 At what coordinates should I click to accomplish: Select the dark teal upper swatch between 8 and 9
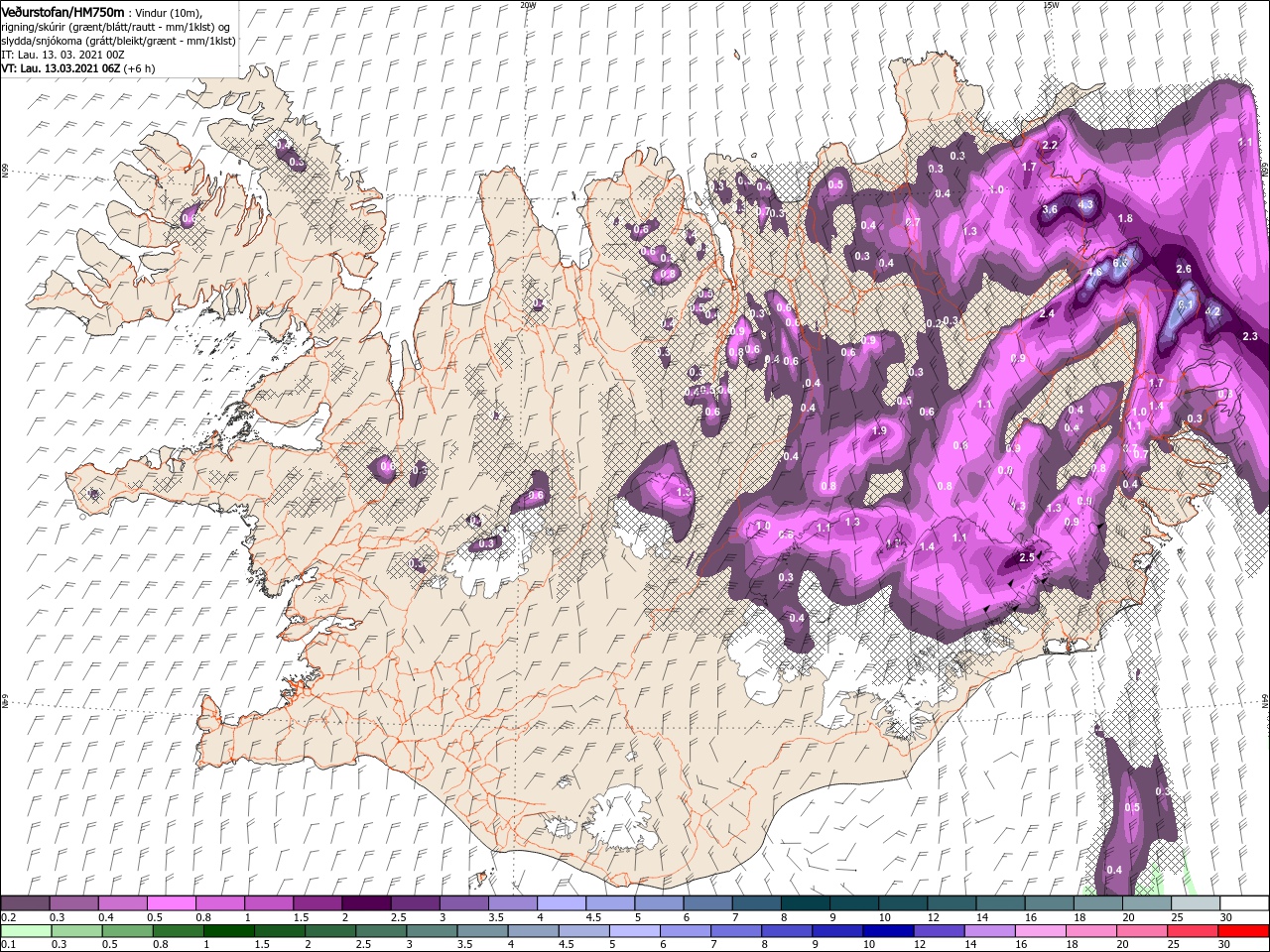coord(806,903)
